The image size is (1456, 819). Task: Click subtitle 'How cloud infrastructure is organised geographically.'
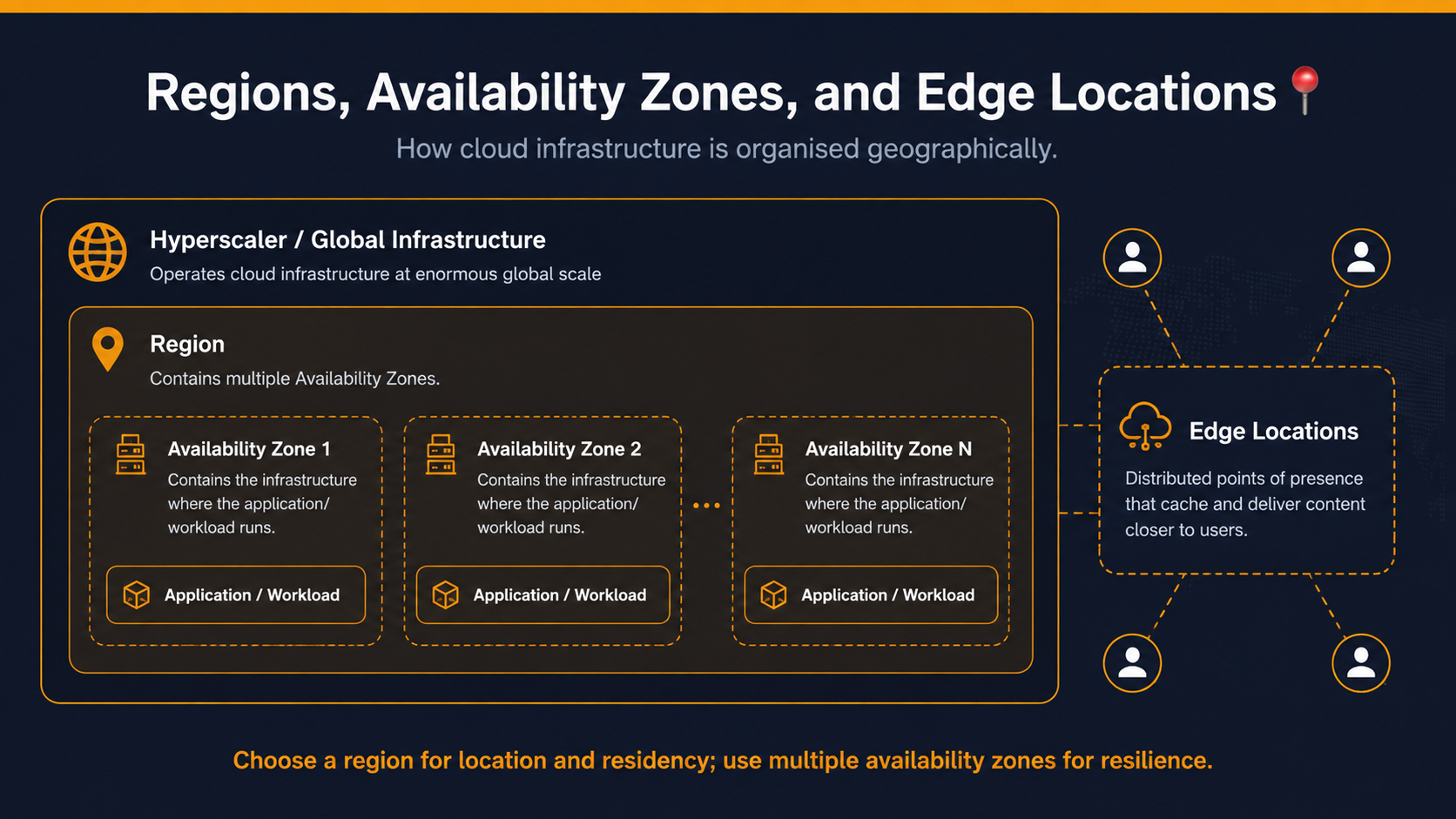(x=727, y=149)
